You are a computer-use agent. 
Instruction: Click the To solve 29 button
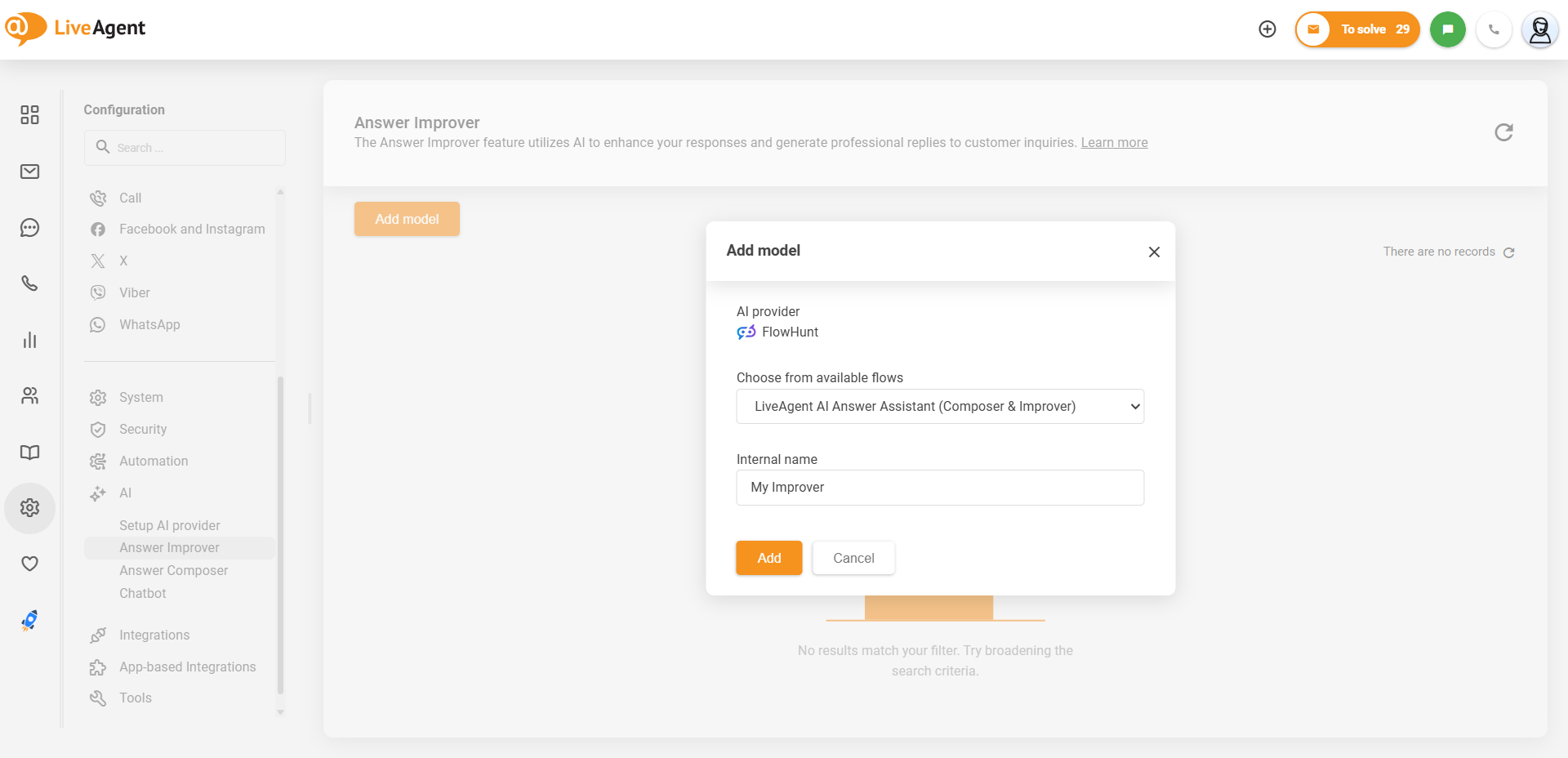(x=1357, y=29)
